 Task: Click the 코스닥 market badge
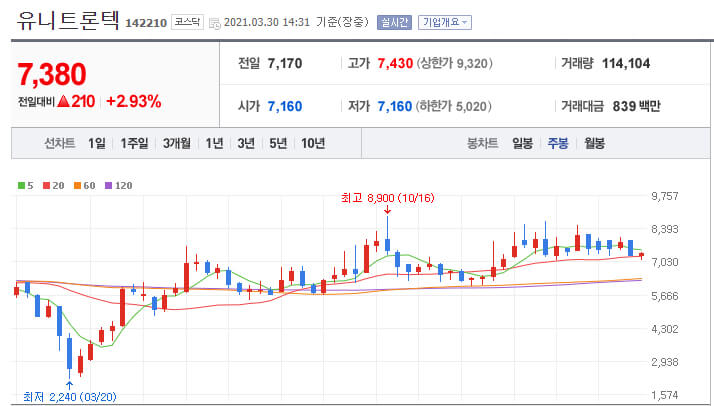click(x=187, y=22)
